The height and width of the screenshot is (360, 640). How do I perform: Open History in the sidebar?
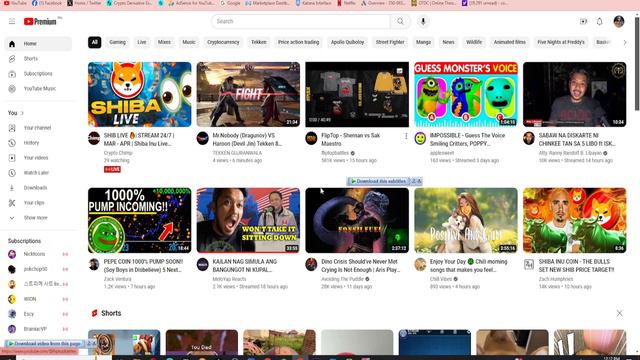38,143
